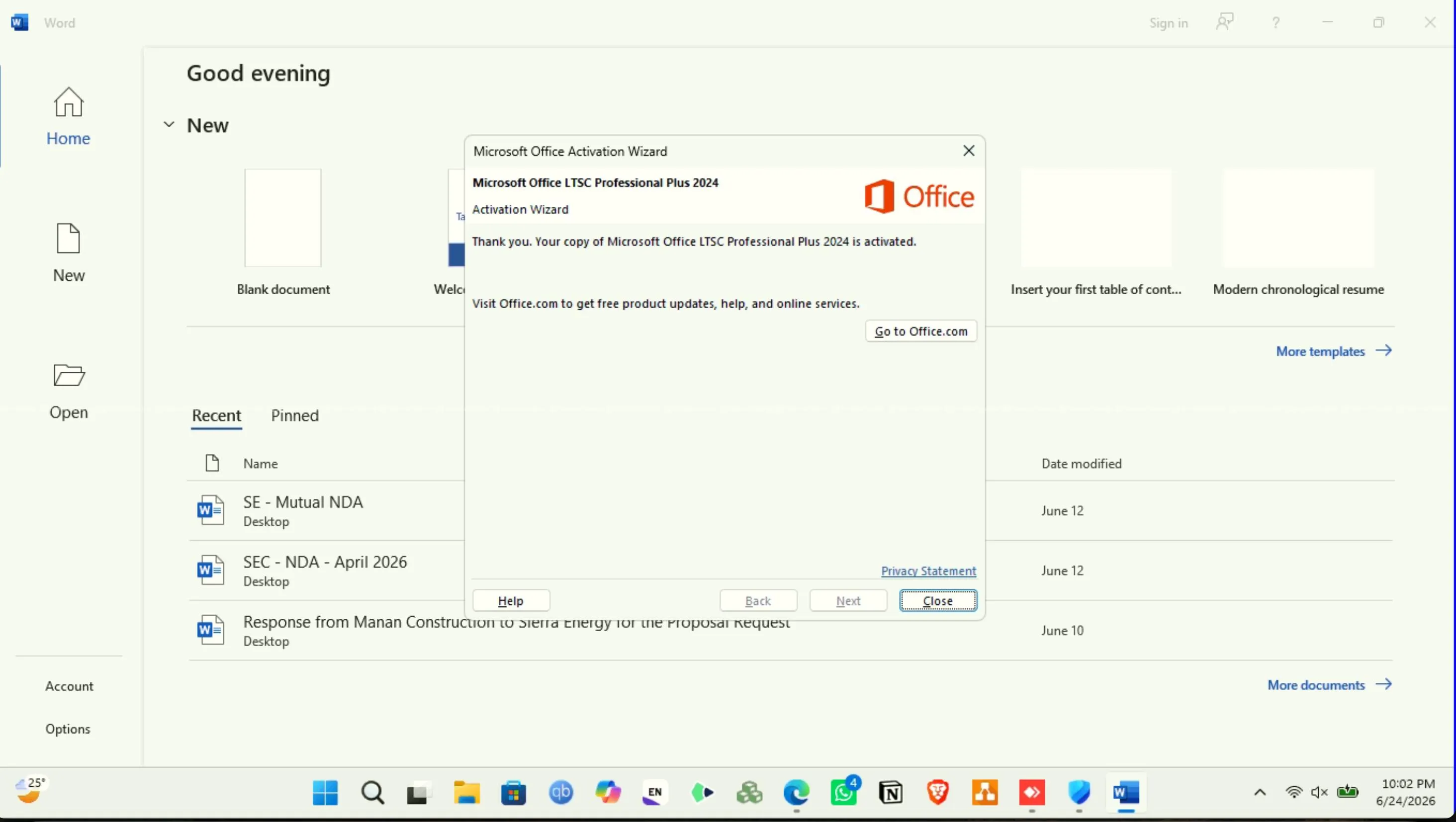
Task: Click More templates link
Action: (x=1333, y=351)
